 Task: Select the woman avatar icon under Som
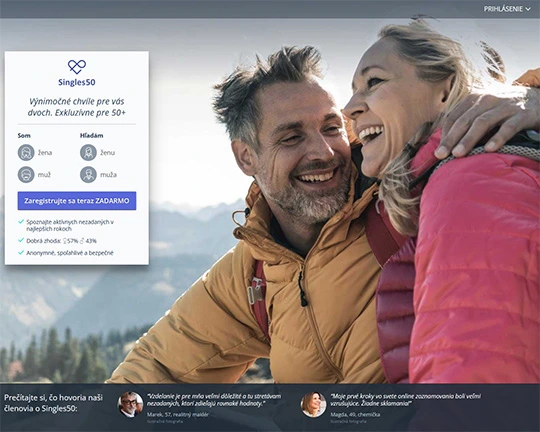(26, 152)
